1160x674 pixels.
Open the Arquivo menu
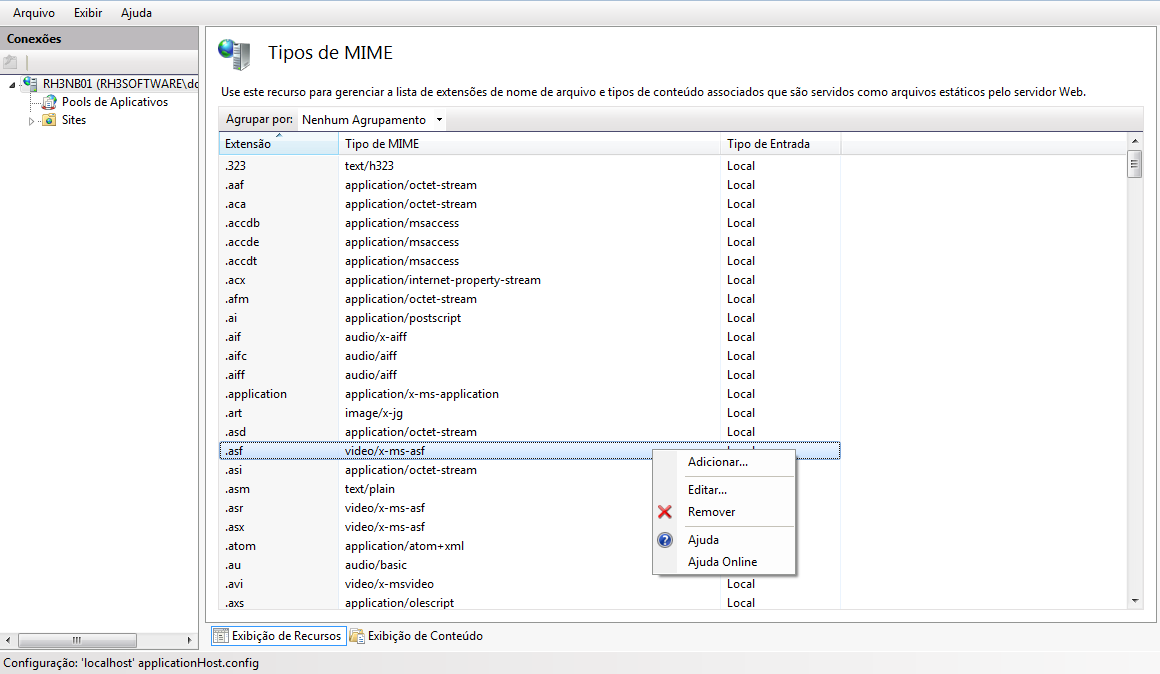click(x=34, y=13)
